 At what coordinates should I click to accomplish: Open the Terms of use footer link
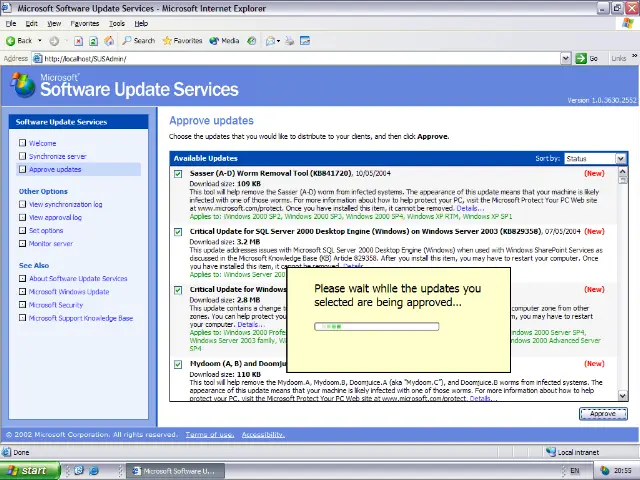coord(210,435)
